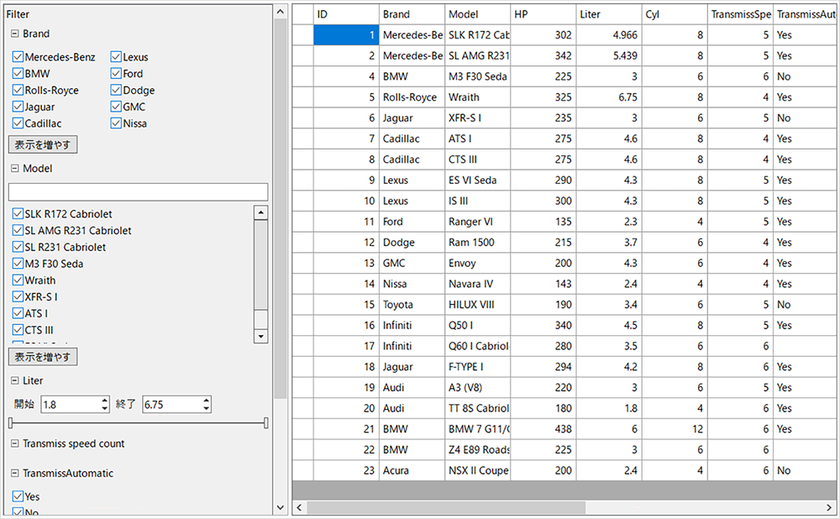The width and height of the screenshot is (840, 519).
Task: Click the Model search text box
Action: click(138, 192)
